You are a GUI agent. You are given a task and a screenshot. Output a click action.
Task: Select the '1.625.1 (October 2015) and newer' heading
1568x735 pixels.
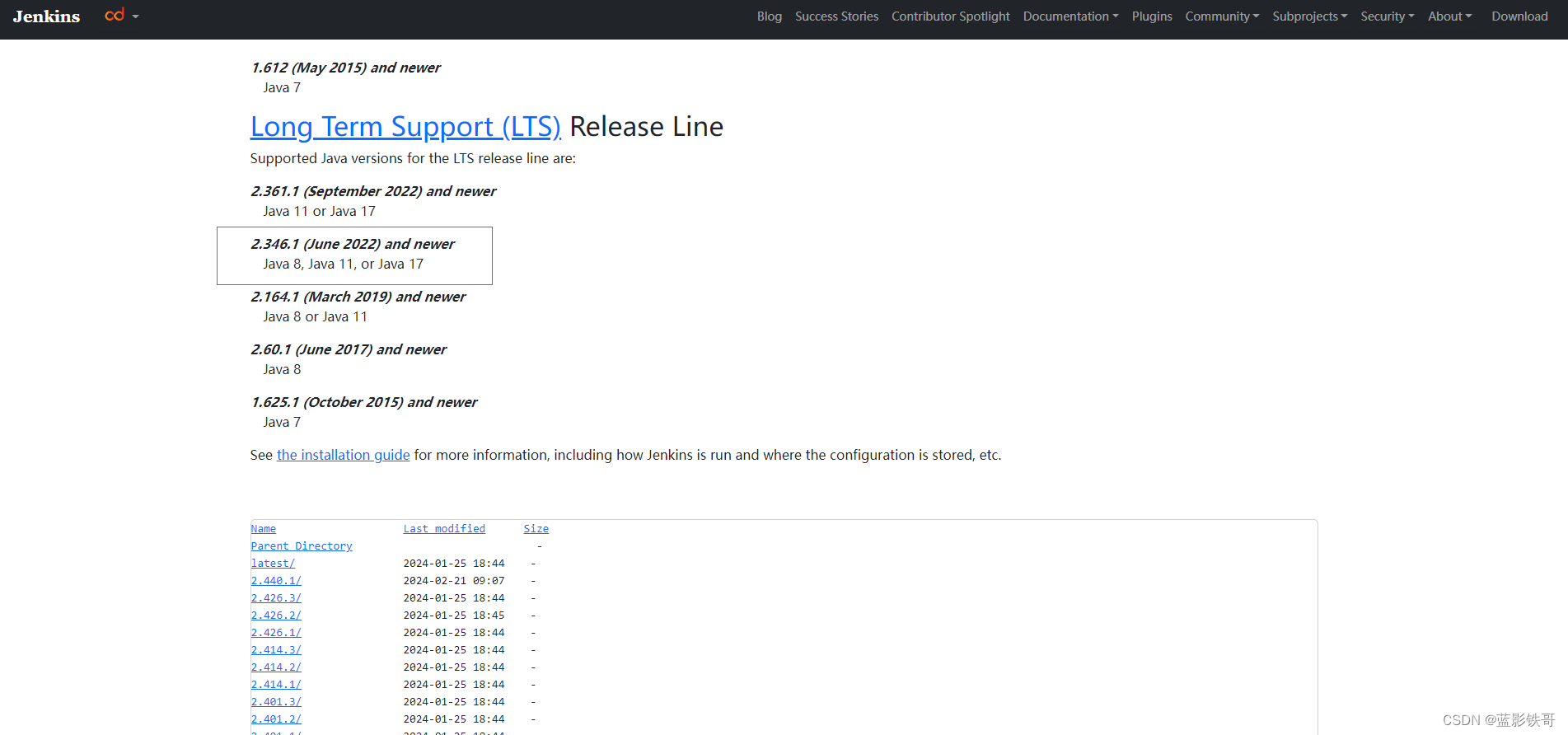click(x=364, y=402)
